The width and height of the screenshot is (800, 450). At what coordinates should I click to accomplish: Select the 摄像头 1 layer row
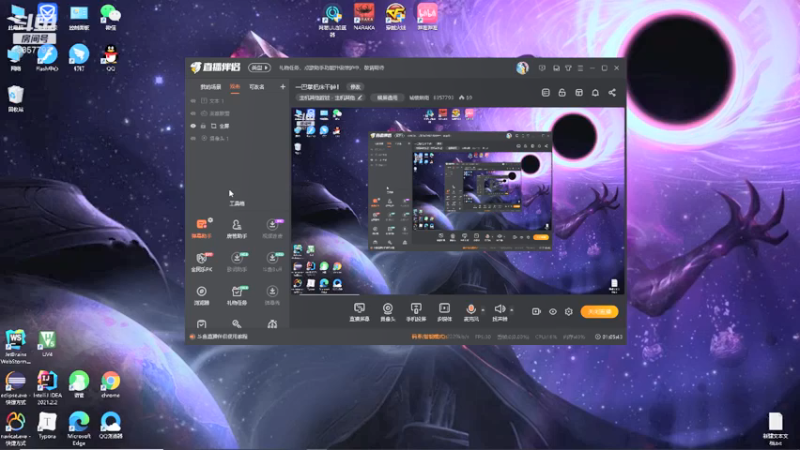(238, 138)
